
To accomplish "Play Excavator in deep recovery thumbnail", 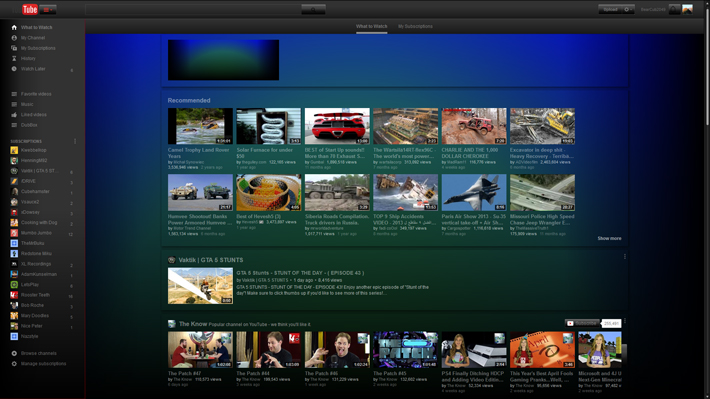I will tap(542, 126).
